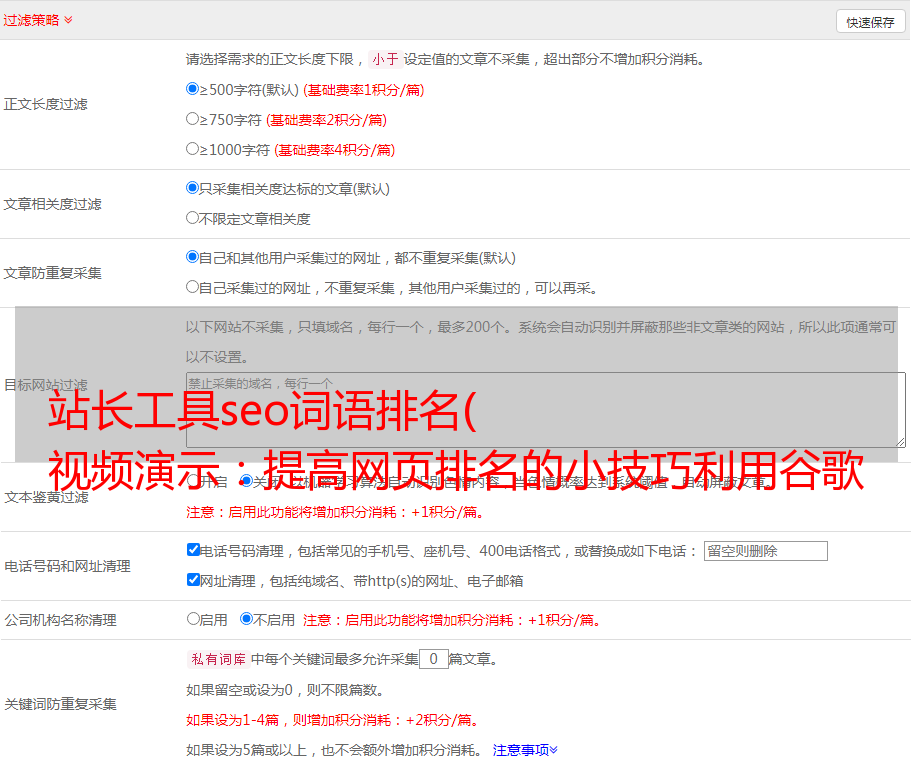Select the ≥500字符 default length option

(x=193, y=89)
